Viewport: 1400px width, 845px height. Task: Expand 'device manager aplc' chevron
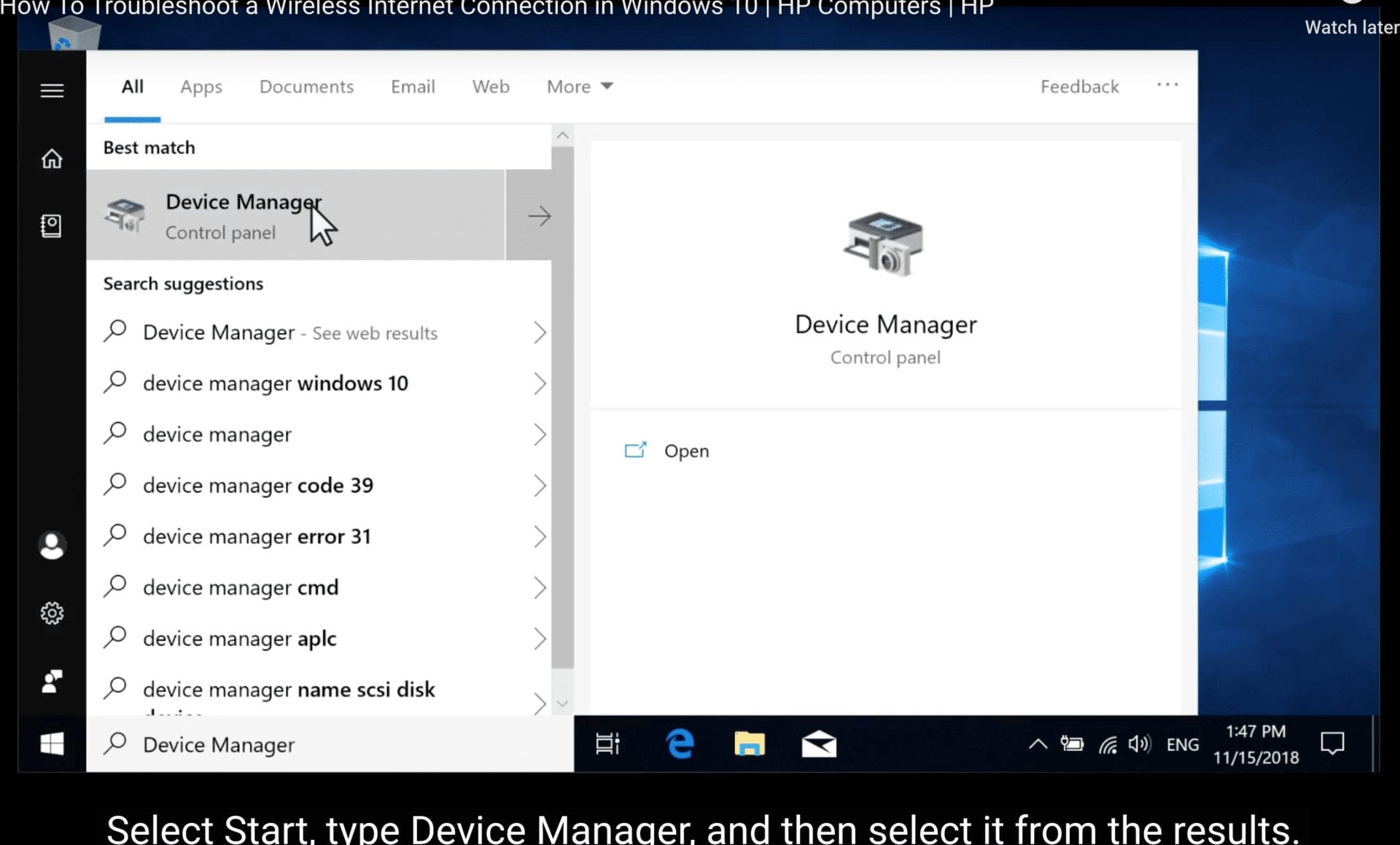point(540,639)
